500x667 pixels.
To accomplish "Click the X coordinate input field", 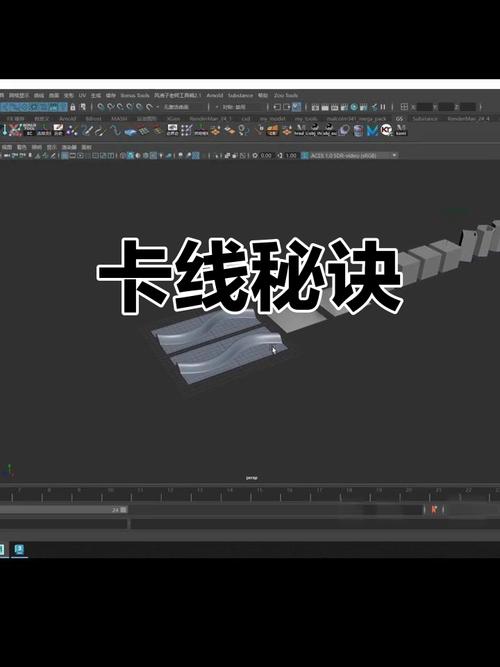I will click(x=425, y=107).
